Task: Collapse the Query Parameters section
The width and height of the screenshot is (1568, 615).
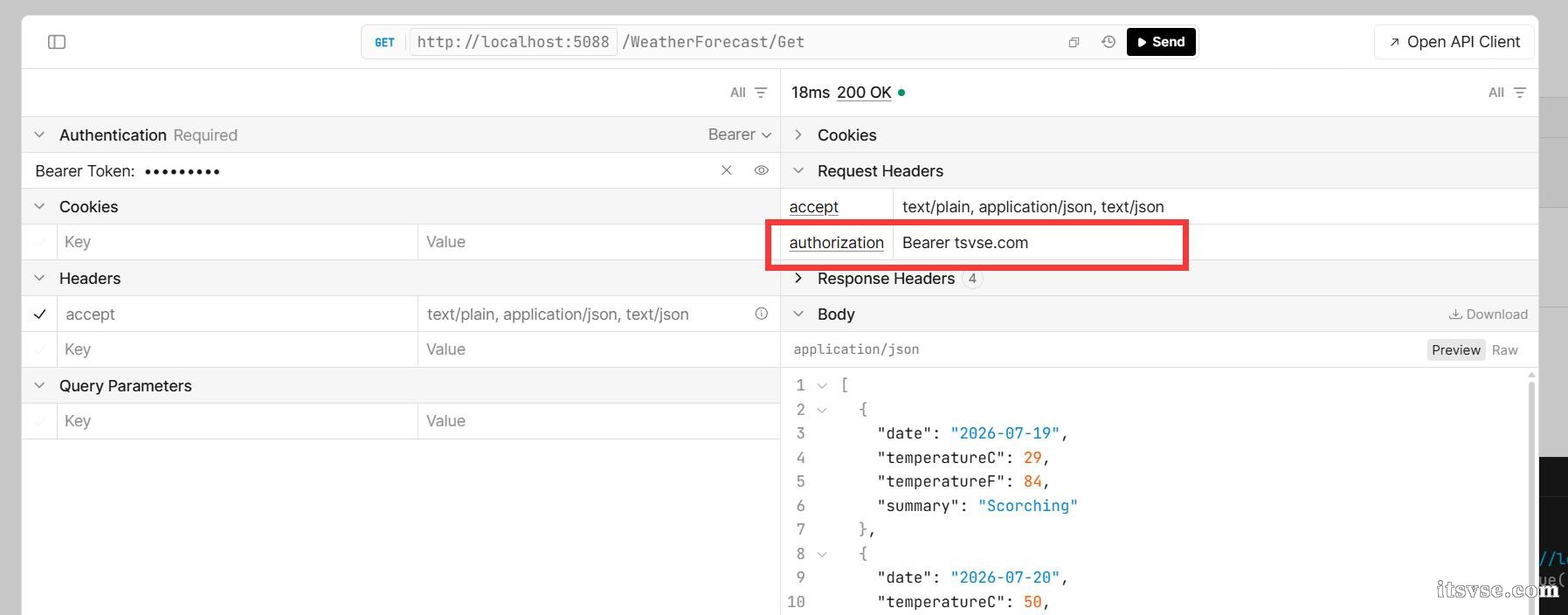Action: coord(39,385)
